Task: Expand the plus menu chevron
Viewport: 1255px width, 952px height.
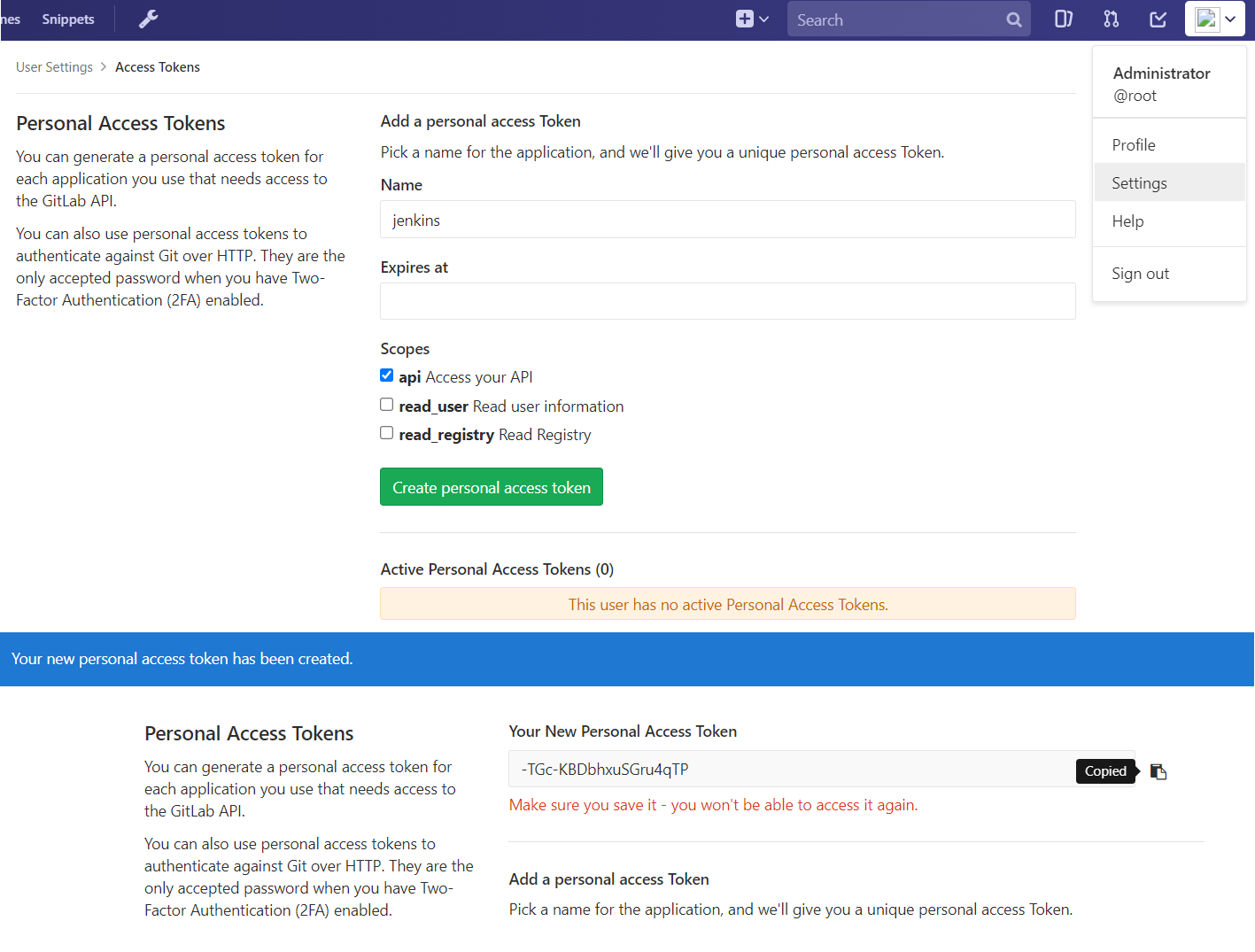Action: click(x=763, y=19)
